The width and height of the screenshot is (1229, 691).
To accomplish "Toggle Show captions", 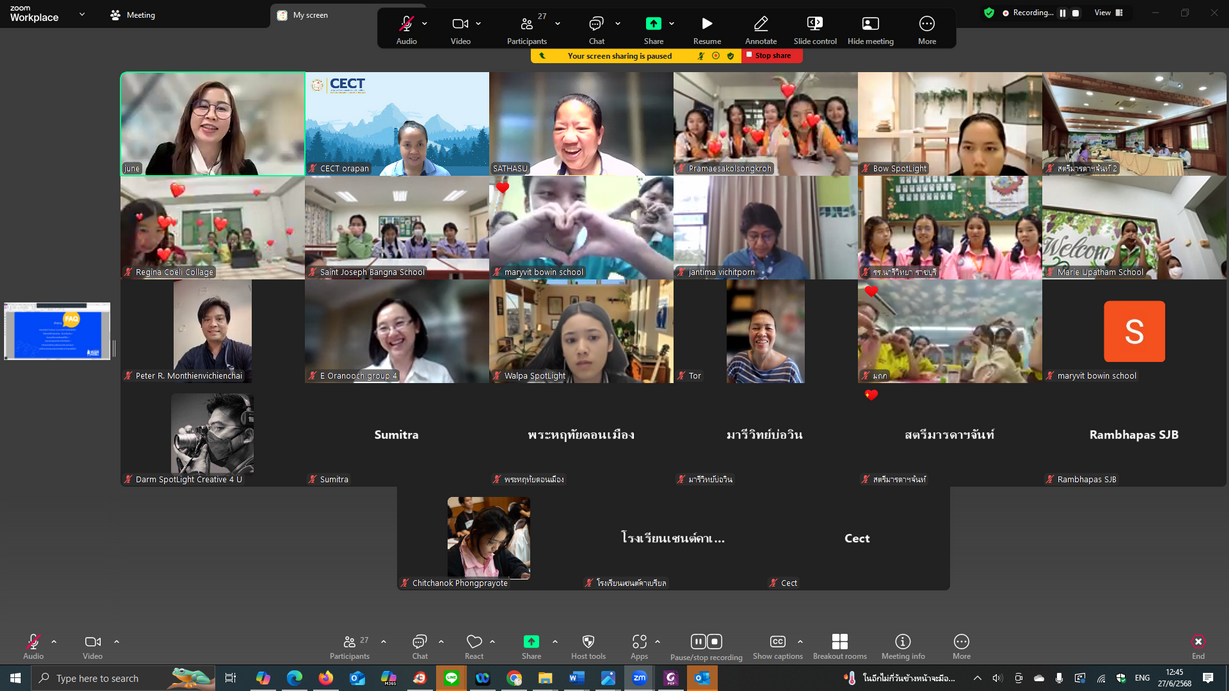I will (777, 642).
